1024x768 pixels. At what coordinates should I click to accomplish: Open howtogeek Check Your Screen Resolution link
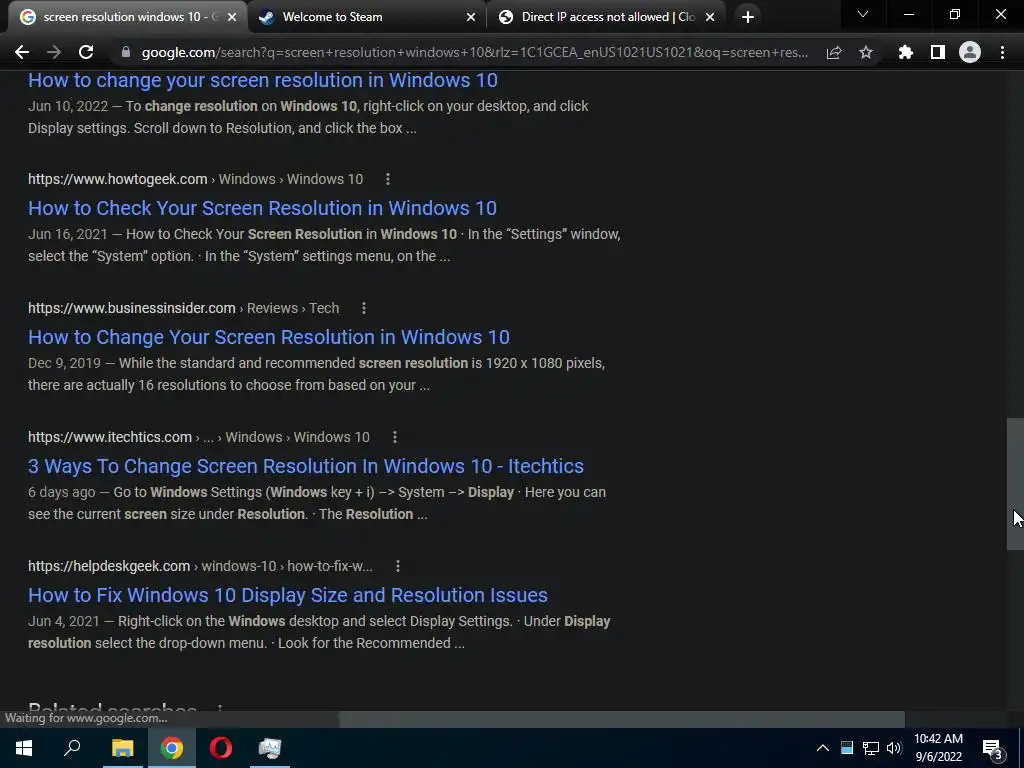point(263,208)
